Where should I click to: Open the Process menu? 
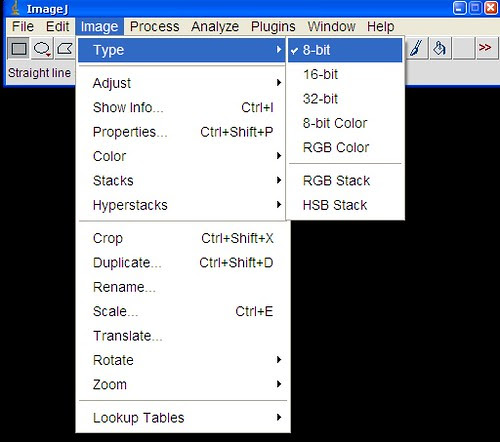point(154,26)
